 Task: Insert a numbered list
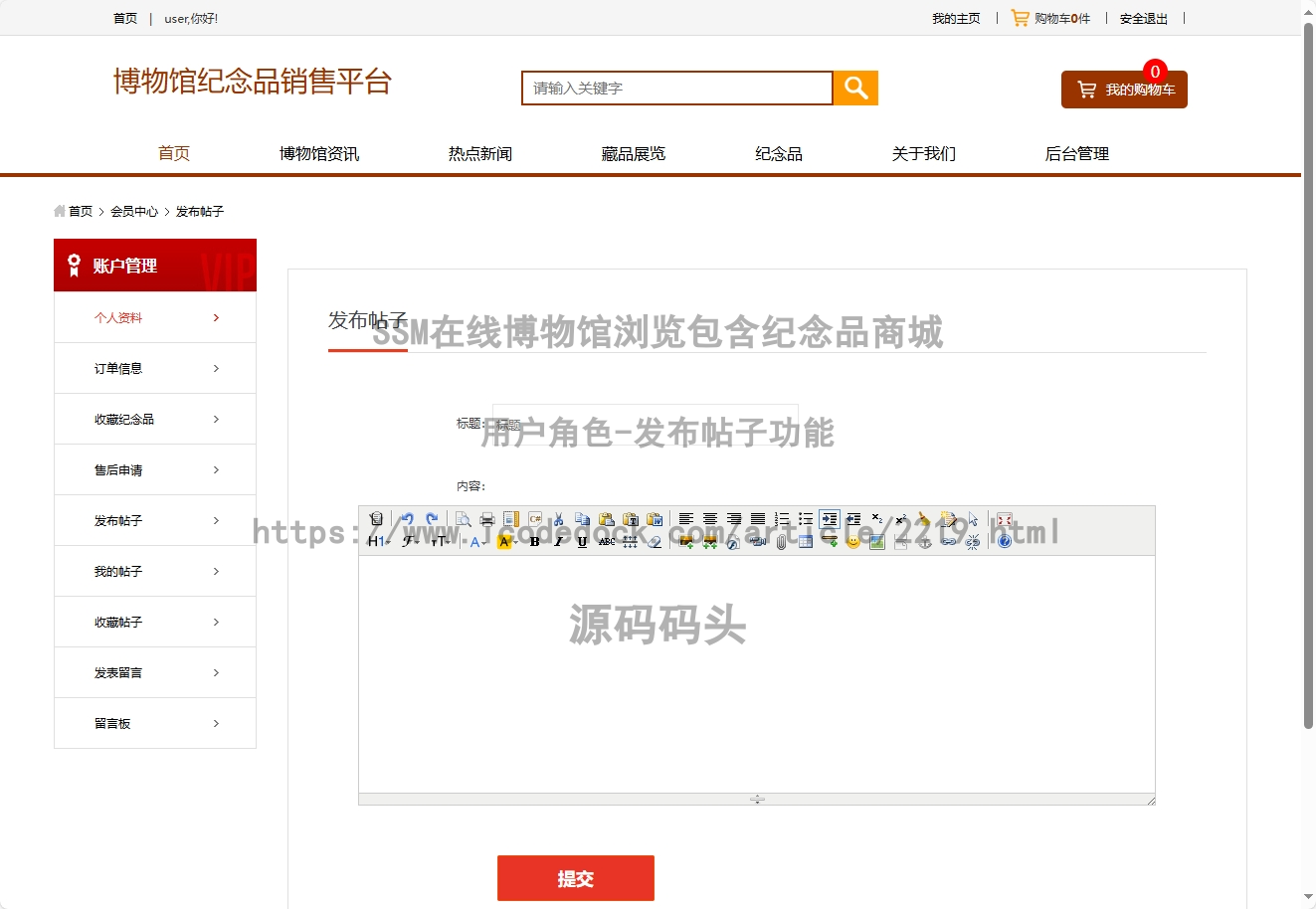[782, 519]
